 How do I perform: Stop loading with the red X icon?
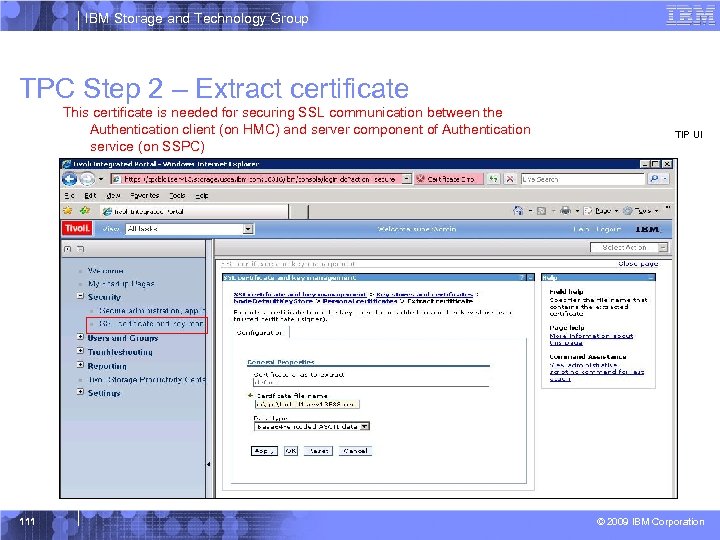[510, 179]
